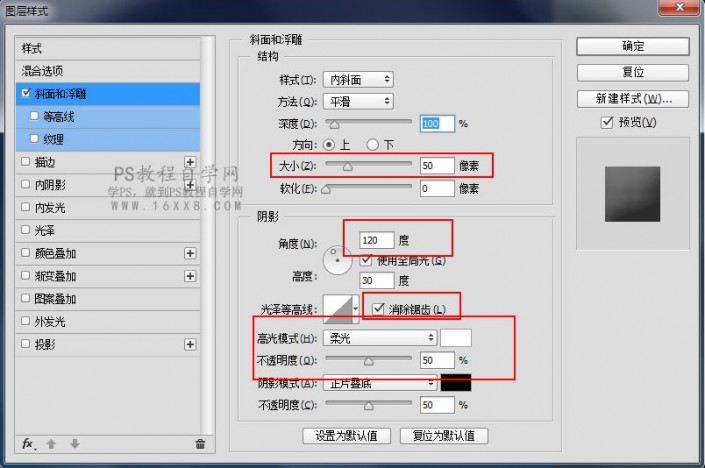Click the 软化 pixel input field
Image resolution: width=705 pixels, height=468 pixels.
pyautogui.click(x=437, y=188)
